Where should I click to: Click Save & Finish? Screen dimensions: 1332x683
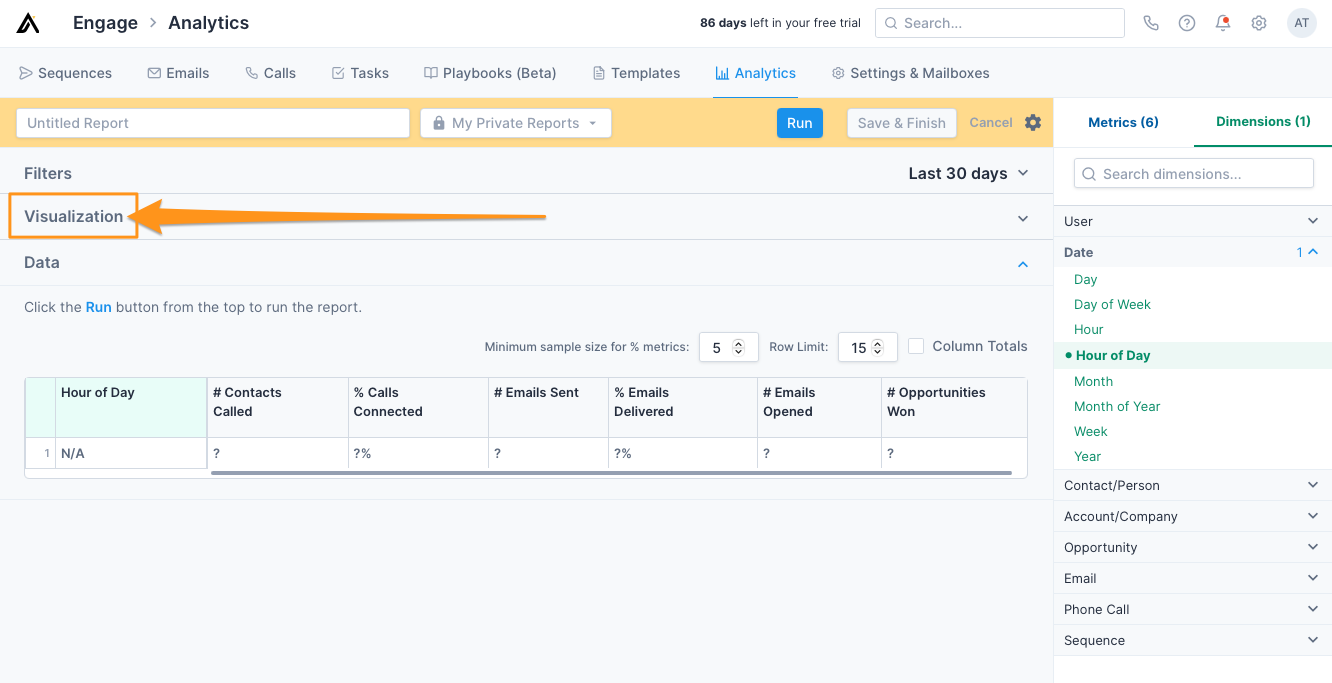pos(901,122)
